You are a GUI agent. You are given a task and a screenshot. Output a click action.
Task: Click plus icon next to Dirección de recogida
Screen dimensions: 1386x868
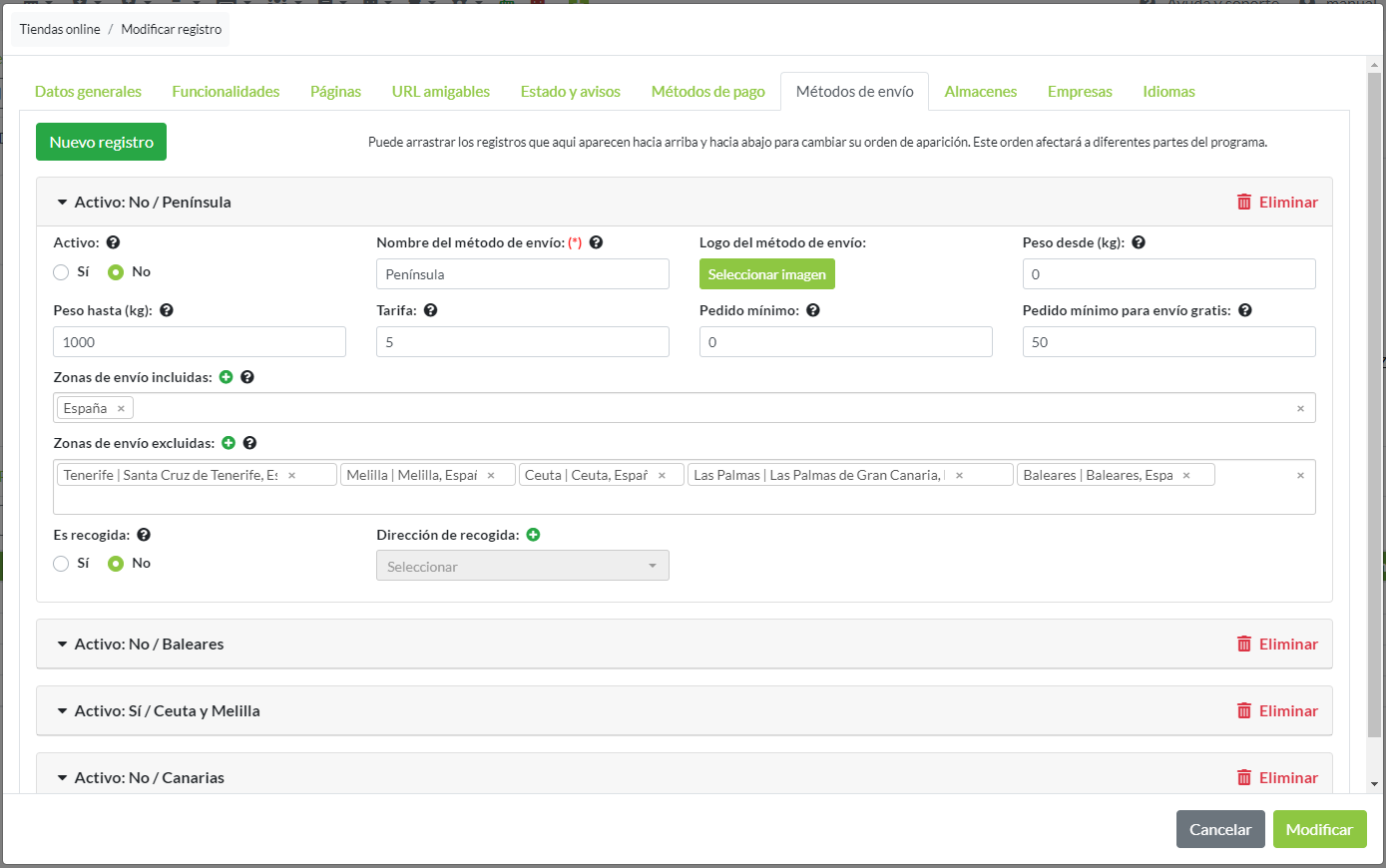(x=533, y=535)
